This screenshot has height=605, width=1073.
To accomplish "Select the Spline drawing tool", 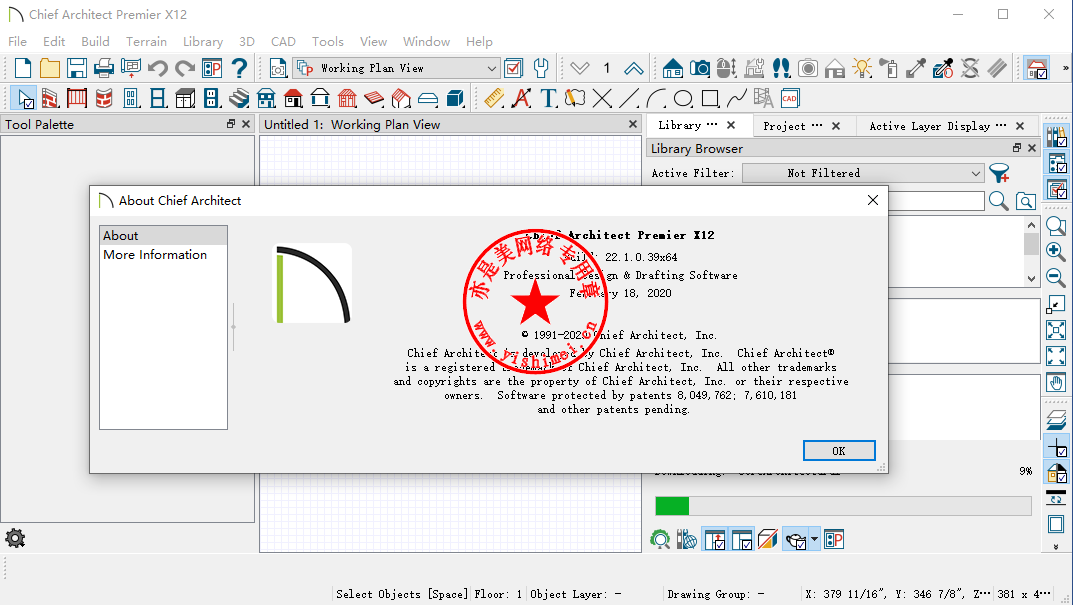I will pos(737,99).
